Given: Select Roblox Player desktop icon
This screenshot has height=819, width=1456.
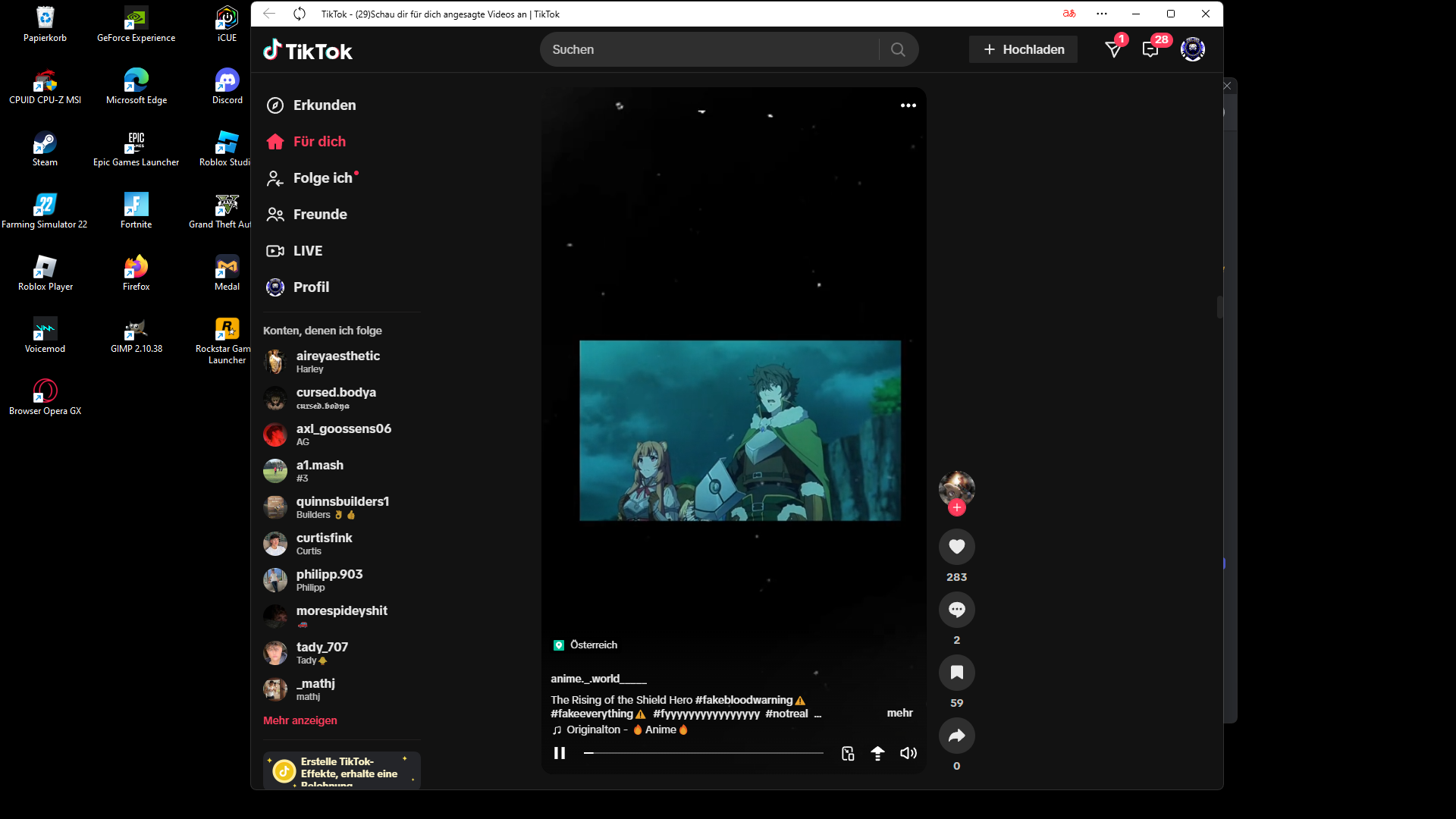Looking at the screenshot, I should [45, 272].
